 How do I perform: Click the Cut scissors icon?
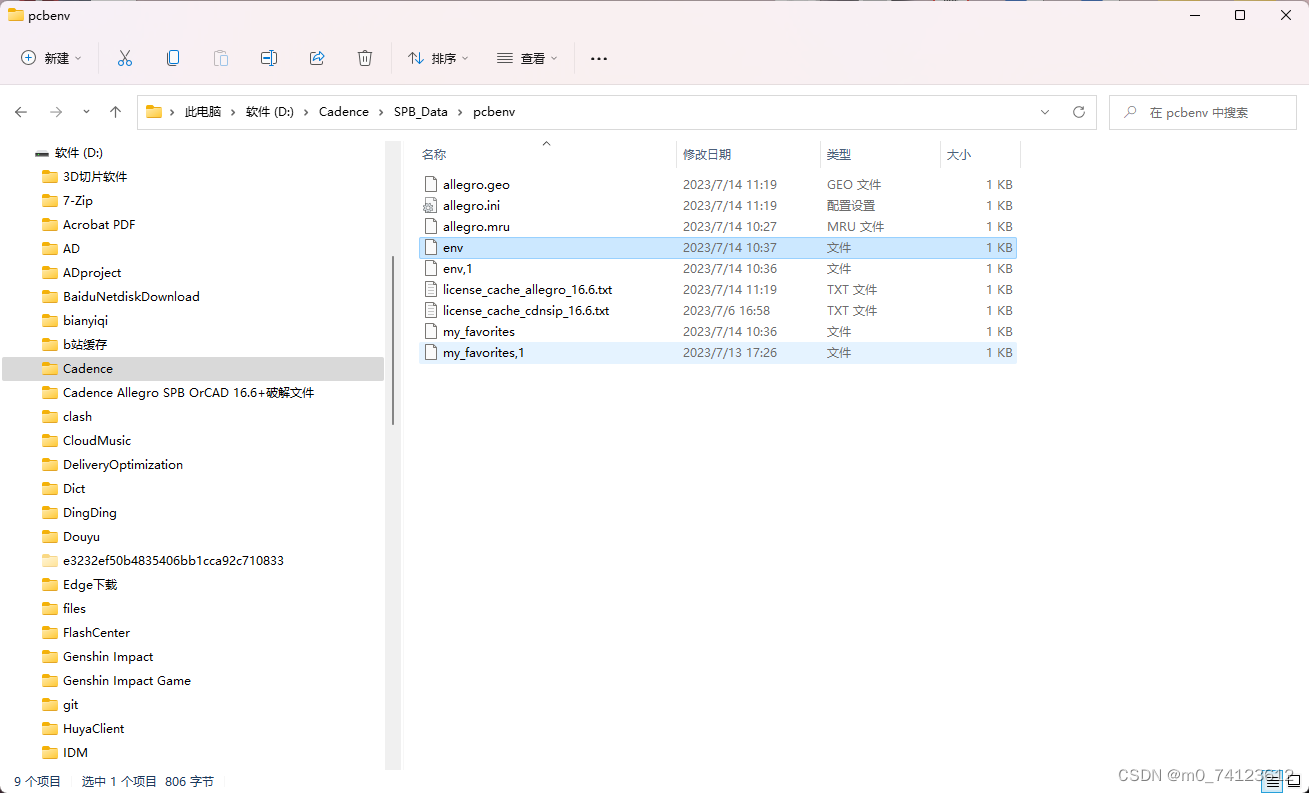point(125,58)
